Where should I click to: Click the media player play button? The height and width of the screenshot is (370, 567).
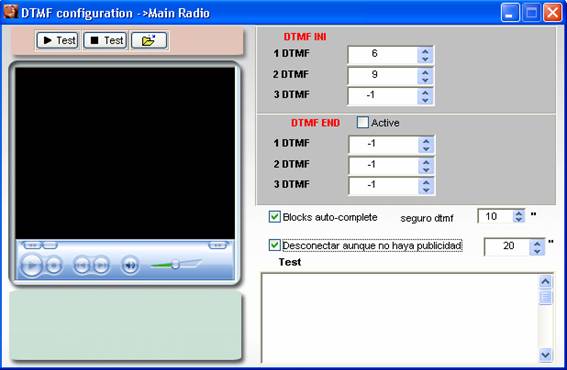[31, 266]
